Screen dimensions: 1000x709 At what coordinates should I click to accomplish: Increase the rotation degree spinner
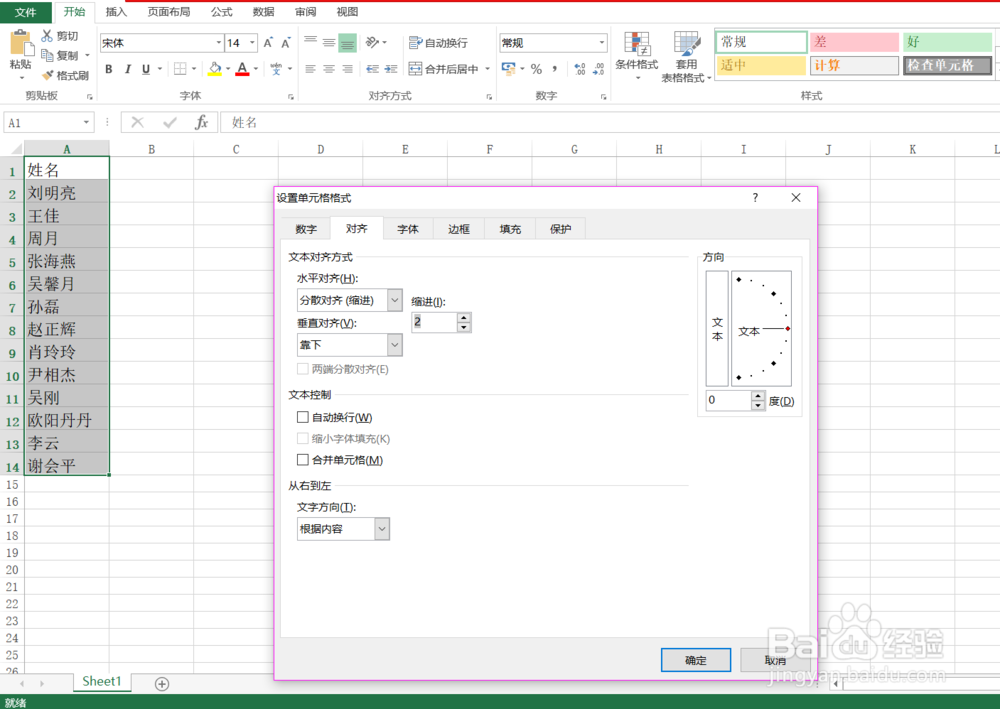point(758,397)
